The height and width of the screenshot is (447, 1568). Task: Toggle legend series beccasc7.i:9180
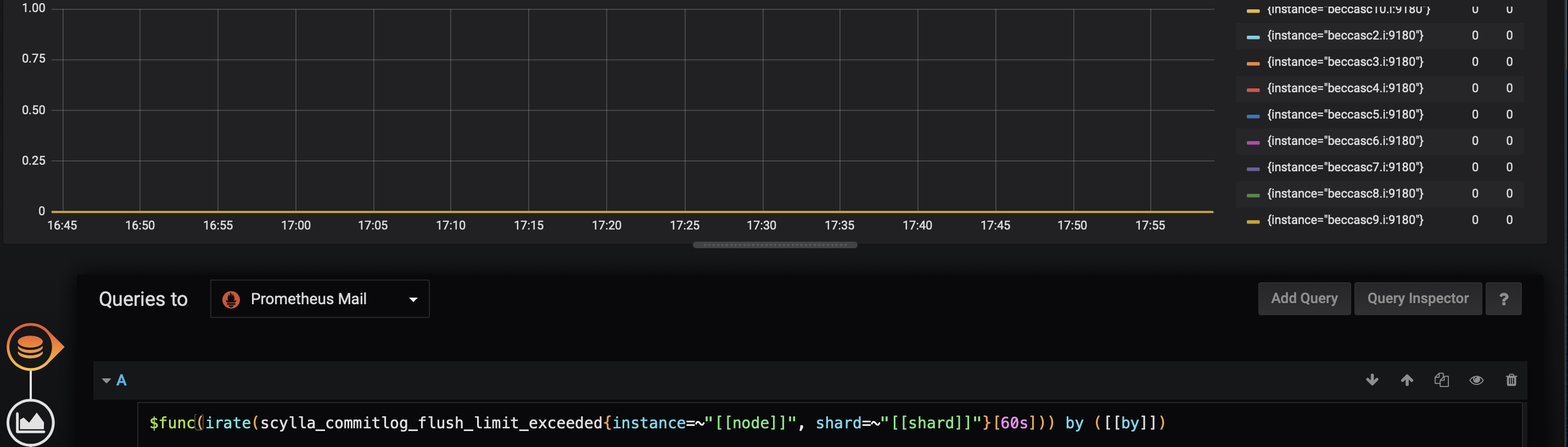coord(1345,167)
